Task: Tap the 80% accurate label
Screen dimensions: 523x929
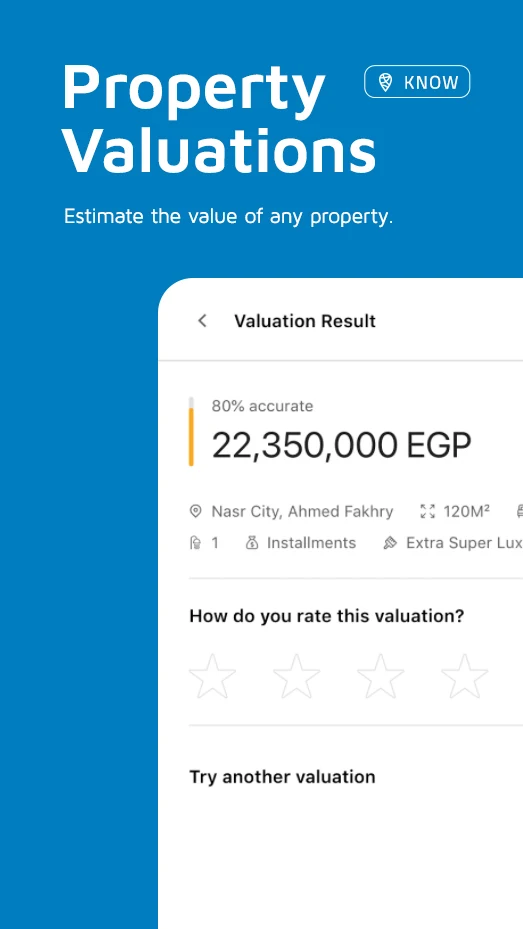Action: pyautogui.click(x=262, y=406)
